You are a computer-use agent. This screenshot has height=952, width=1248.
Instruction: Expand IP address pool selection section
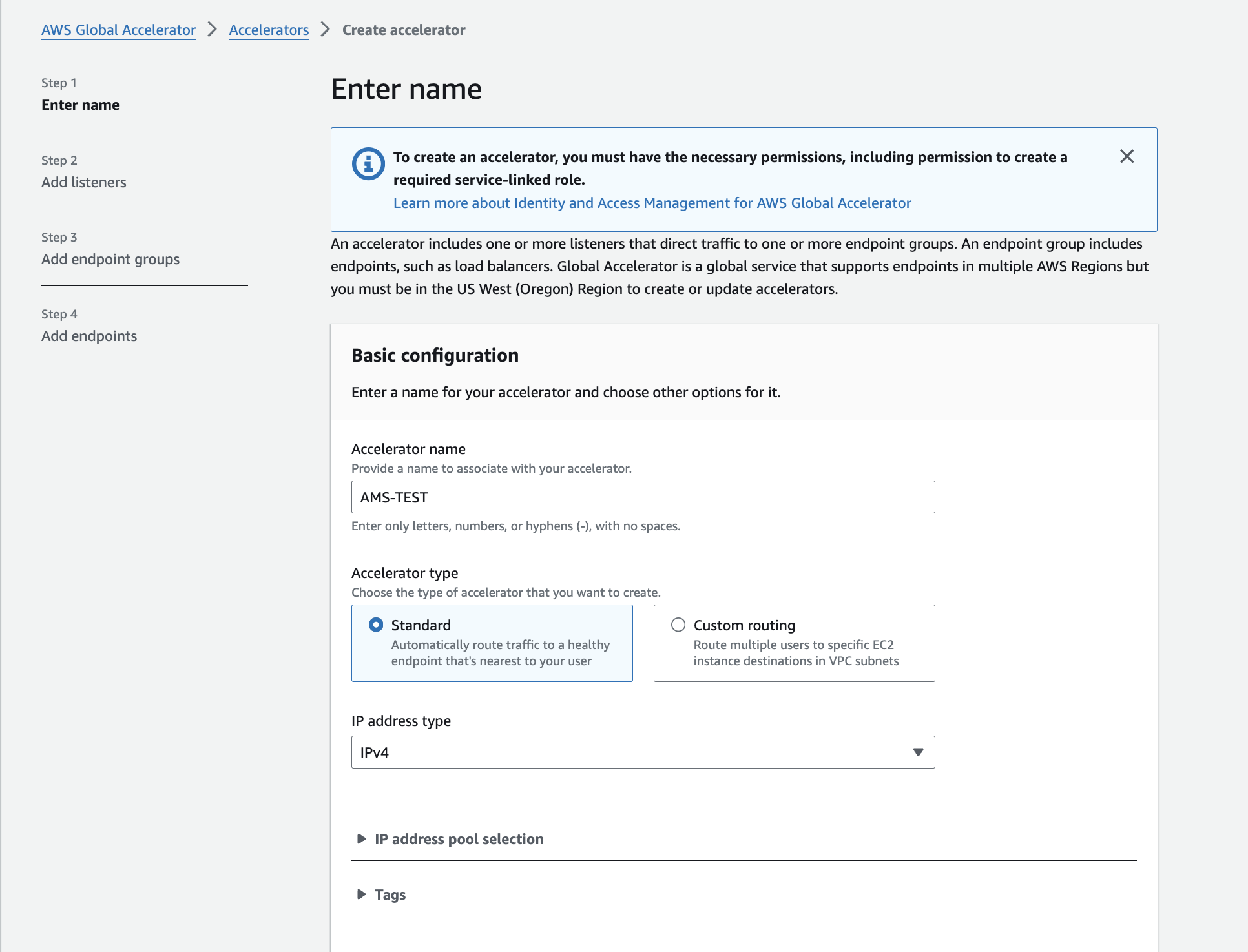point(450,839)
